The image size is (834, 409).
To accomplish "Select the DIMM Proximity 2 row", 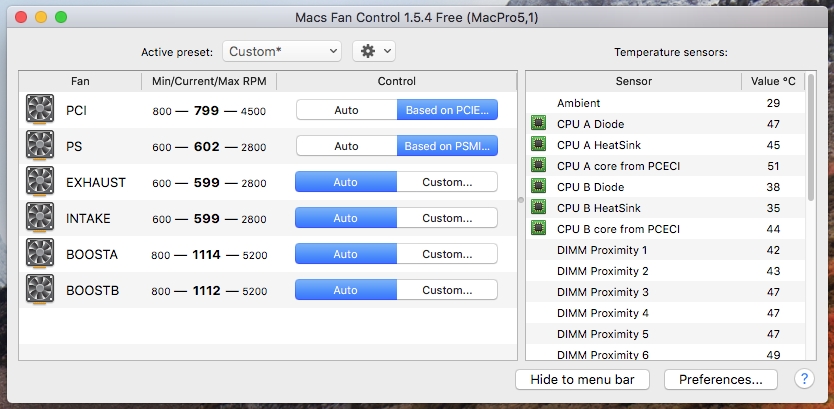I will [665, 271].
